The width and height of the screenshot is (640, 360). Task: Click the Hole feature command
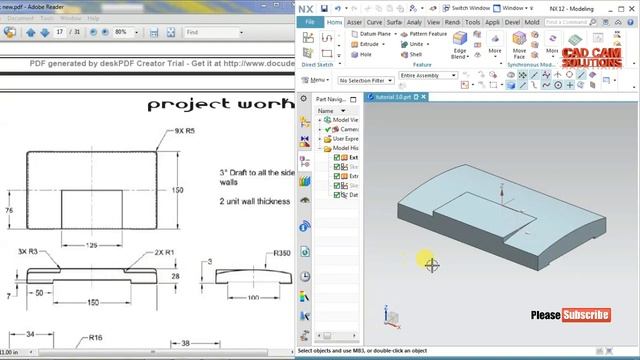pyautogui.click(x=361, y=54)
